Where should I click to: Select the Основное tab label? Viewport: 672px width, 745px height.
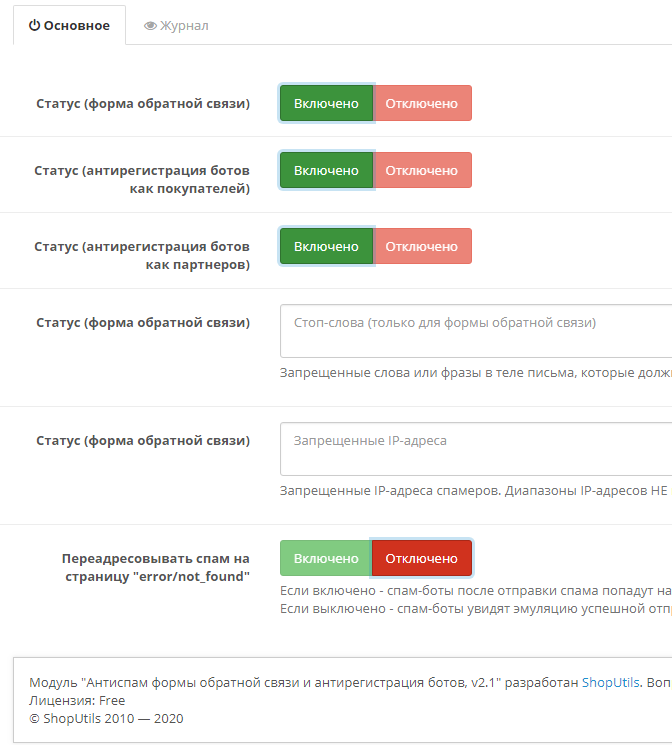pos(76,26)
